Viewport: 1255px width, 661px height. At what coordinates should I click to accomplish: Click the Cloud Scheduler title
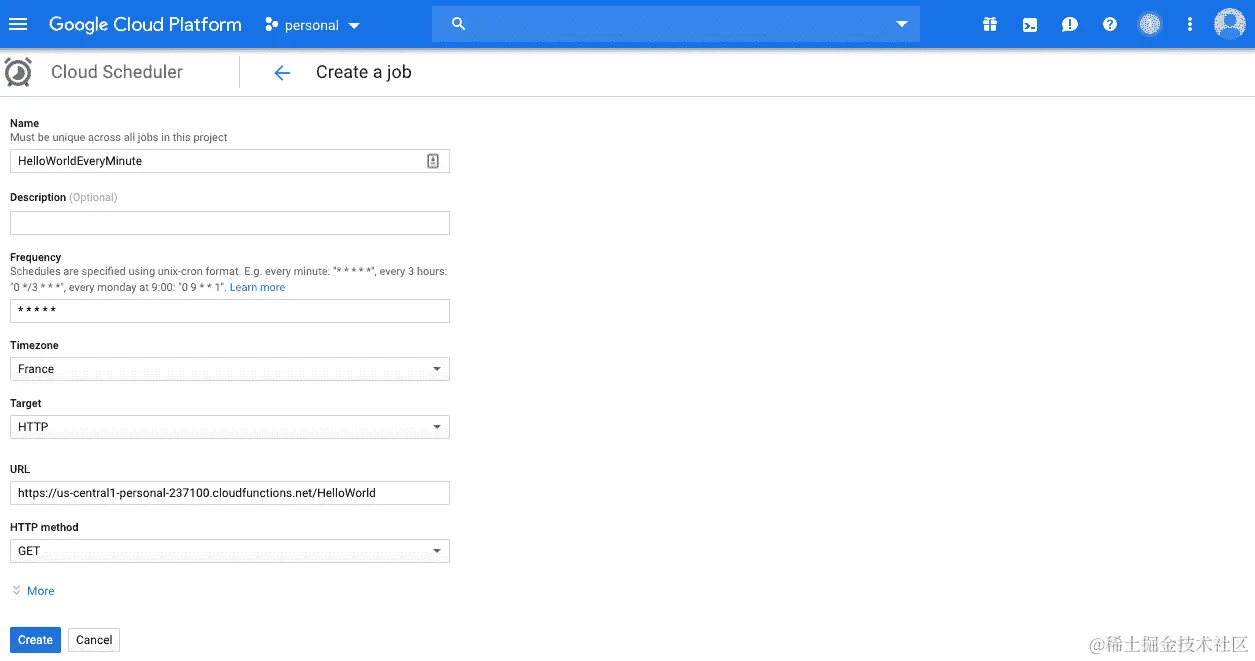pyautogui.click(x=117, y=72)
